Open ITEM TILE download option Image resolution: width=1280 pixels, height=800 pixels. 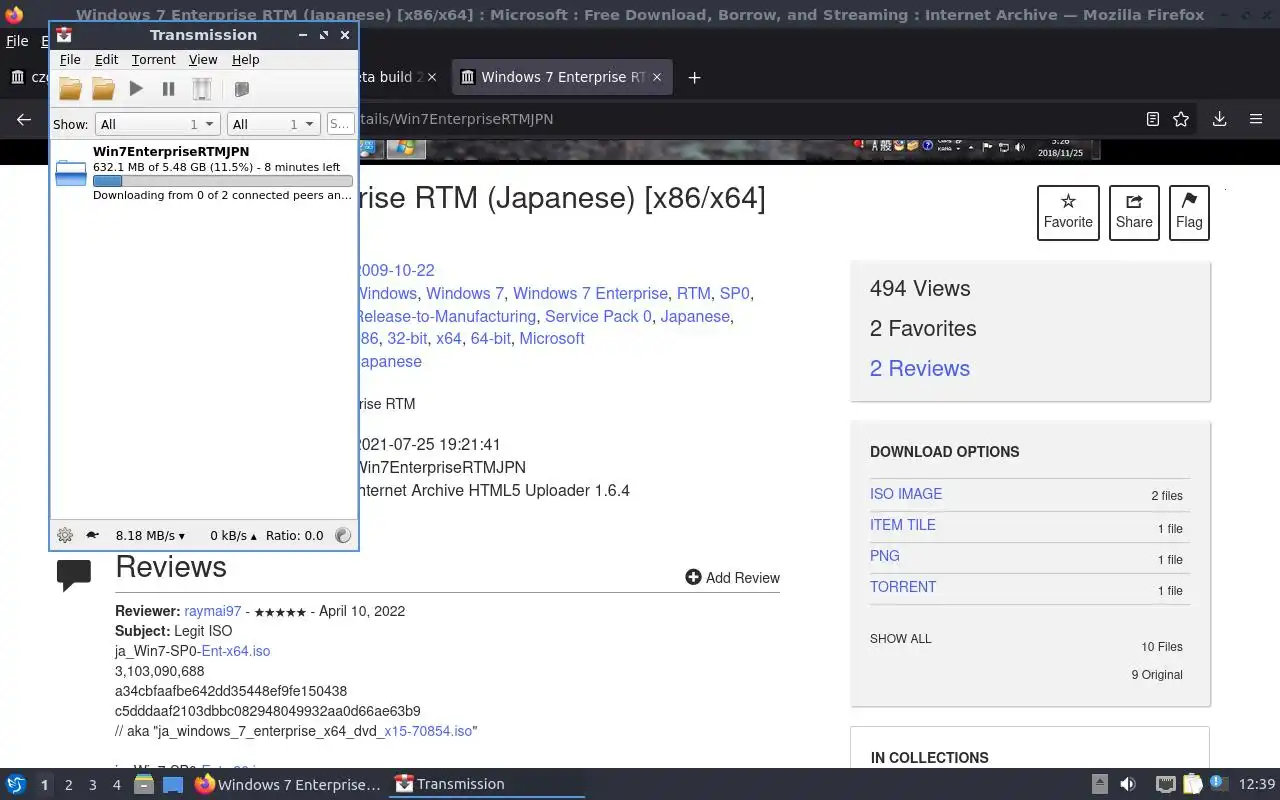(903, 525)
